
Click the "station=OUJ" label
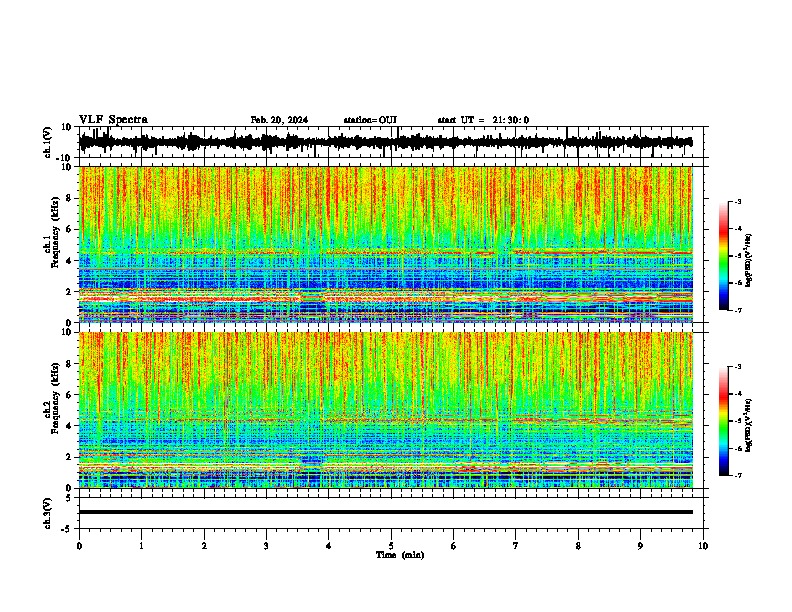point(370,120)
